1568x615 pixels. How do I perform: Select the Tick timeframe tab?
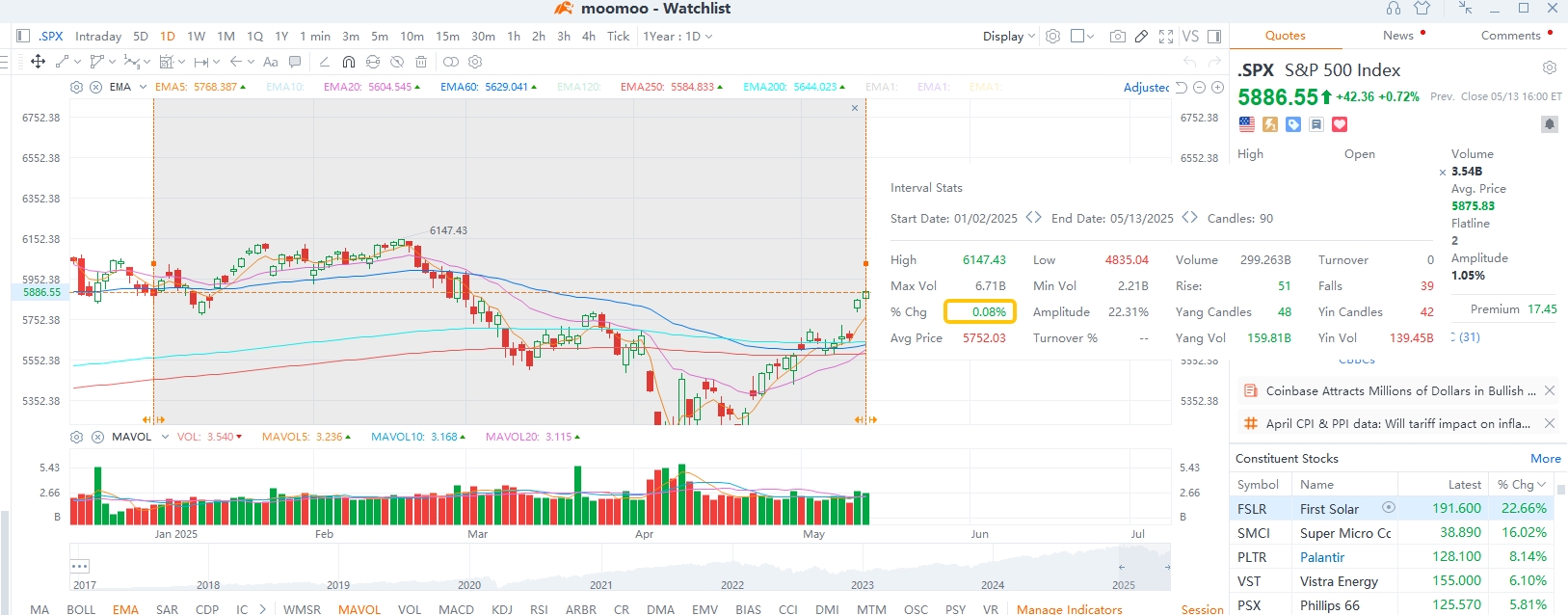pyautogui.click(x=618, y=37)
